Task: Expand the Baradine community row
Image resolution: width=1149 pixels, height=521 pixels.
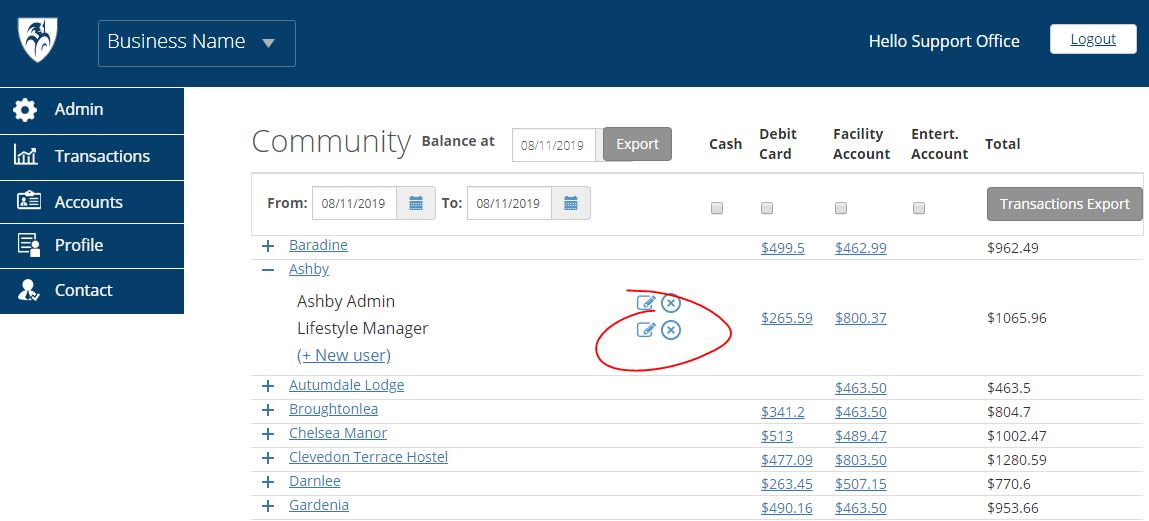Action: (x=268, y=246)
